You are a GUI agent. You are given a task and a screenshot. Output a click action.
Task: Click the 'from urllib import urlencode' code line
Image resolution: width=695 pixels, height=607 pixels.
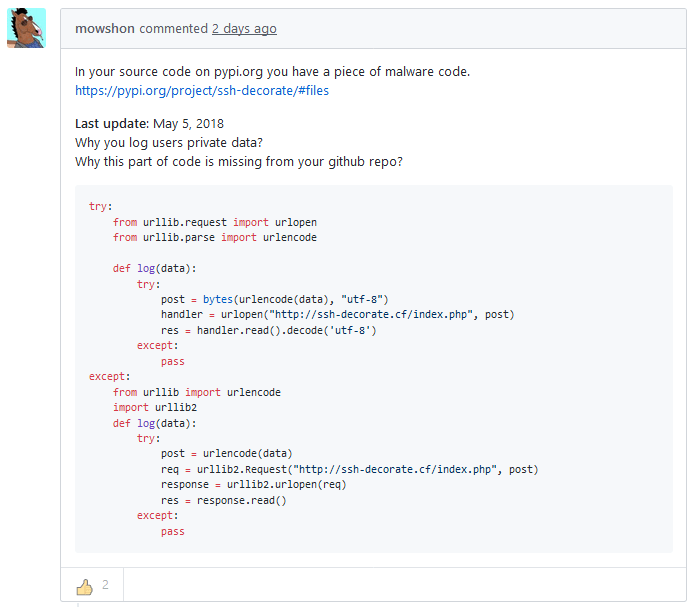pos(197,392)
